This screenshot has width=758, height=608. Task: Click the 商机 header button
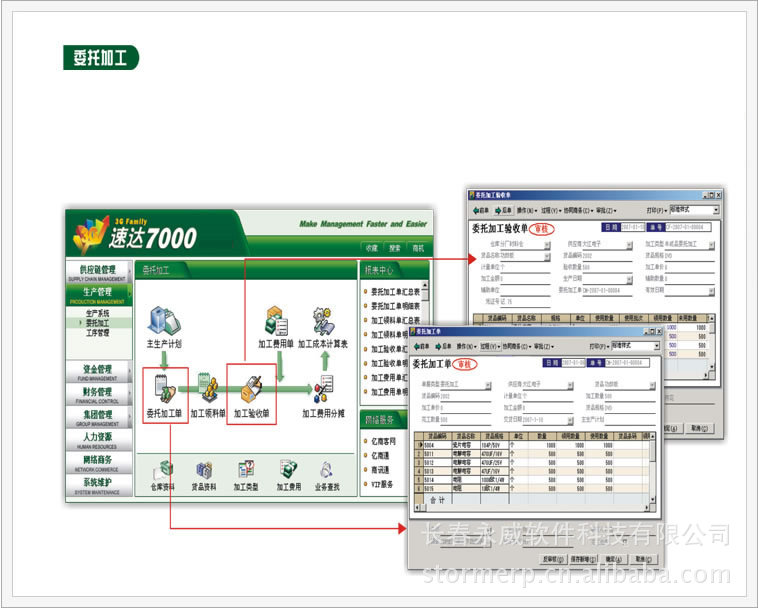tap(418, 248)
